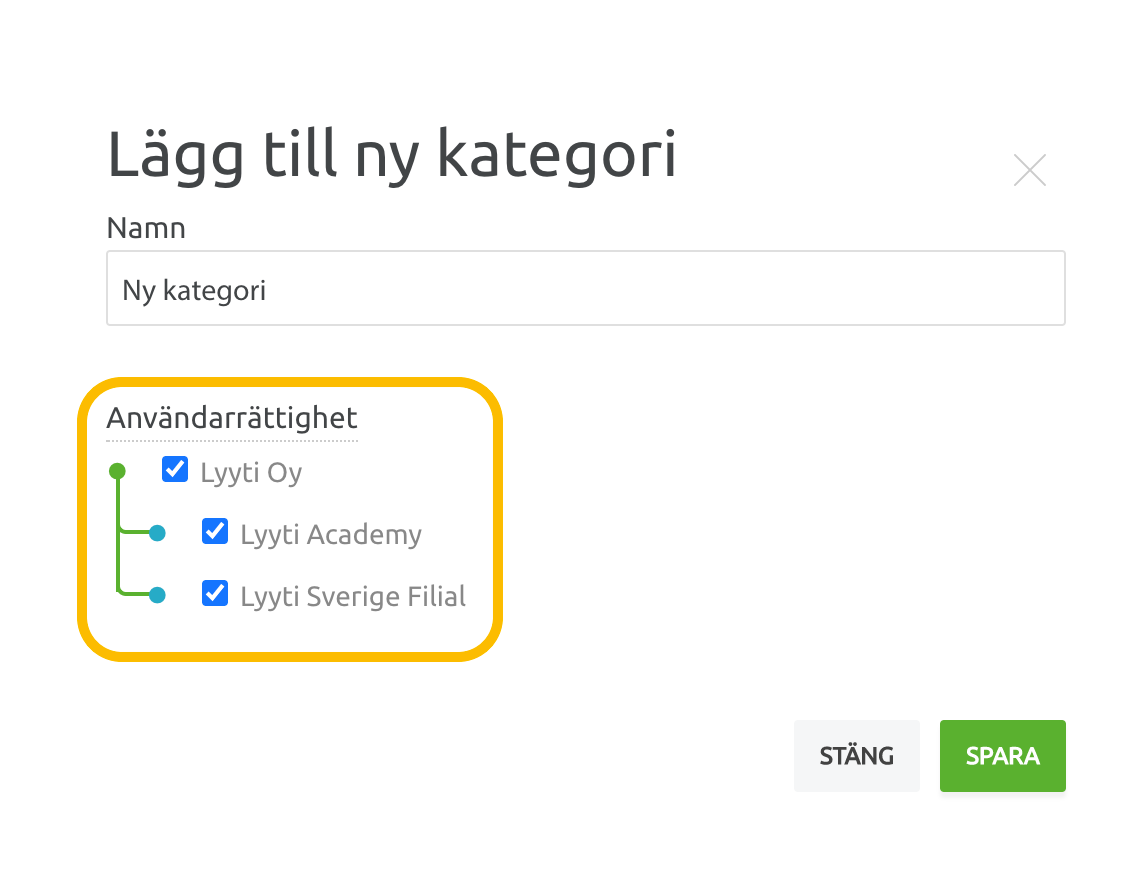Screen dimensions: 1126x878
Task: Disable access for Lyyti Academy
Action: [x=214, y=532]
